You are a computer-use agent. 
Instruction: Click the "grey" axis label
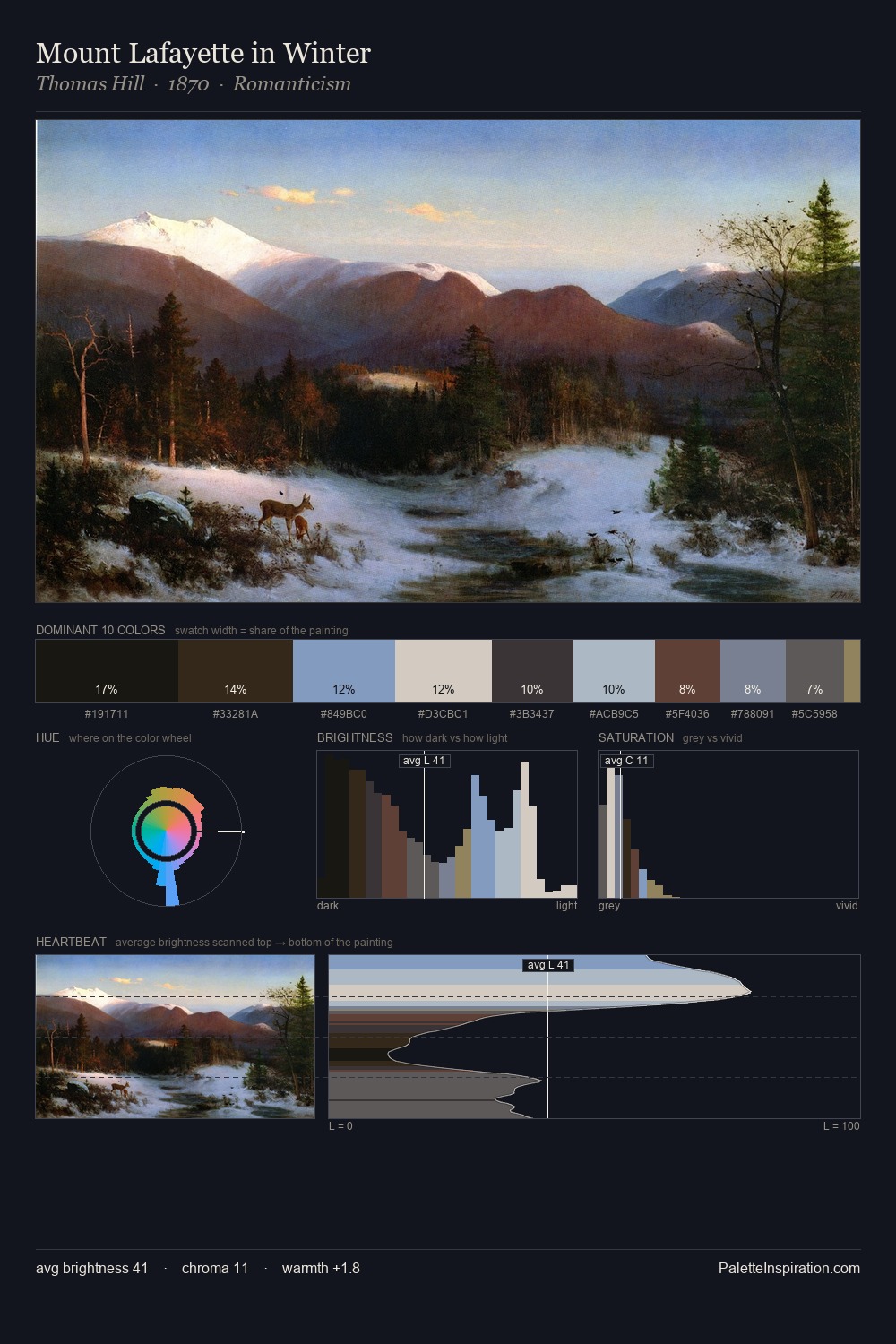609,906
